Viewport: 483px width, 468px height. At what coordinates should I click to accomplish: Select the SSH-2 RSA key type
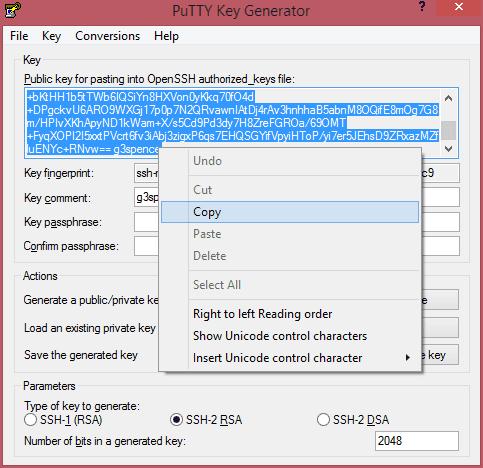[176, 420]
